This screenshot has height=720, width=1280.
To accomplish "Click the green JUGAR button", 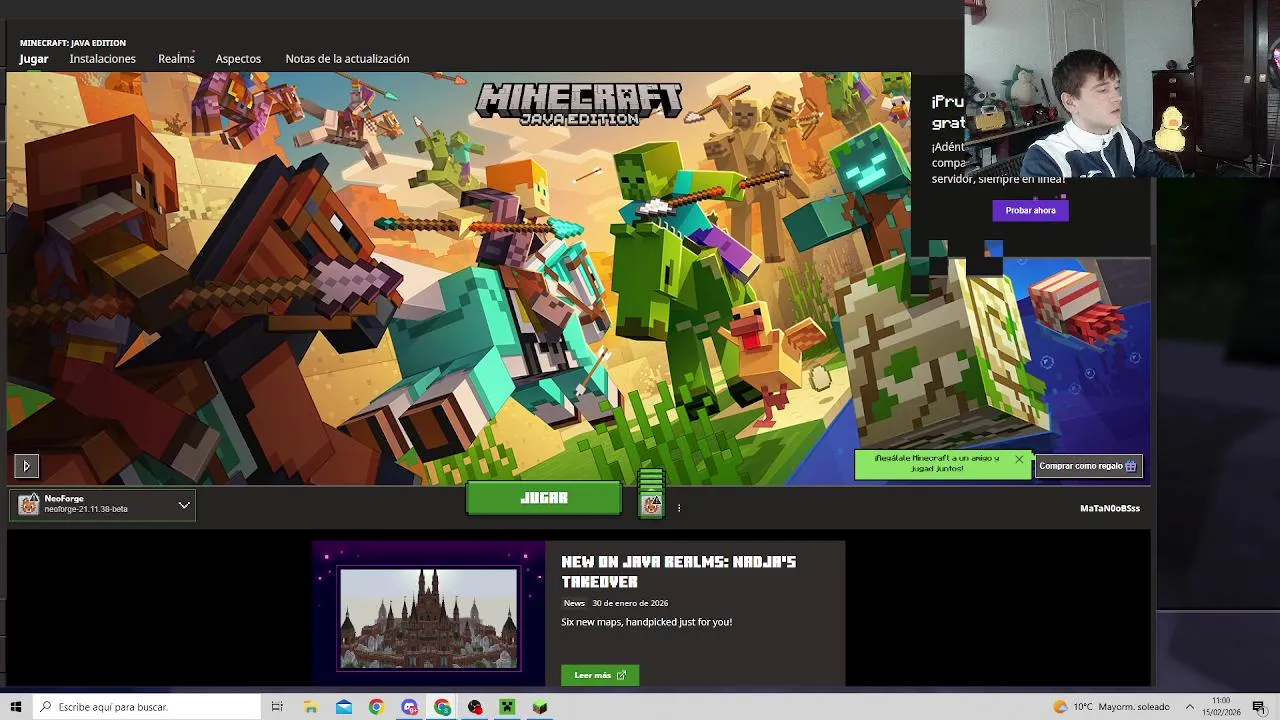I will coord(544,498).
